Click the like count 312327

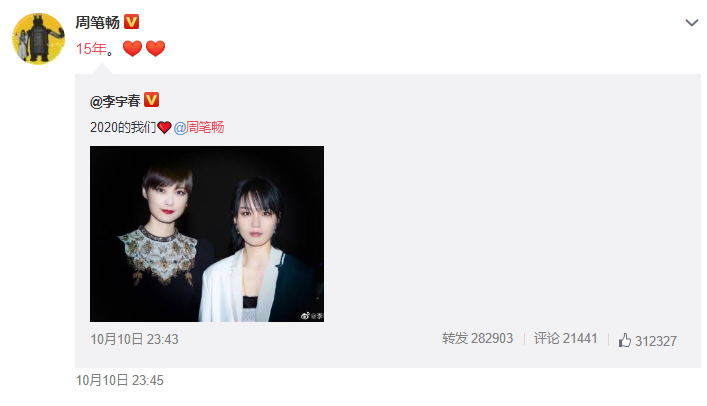656,341
